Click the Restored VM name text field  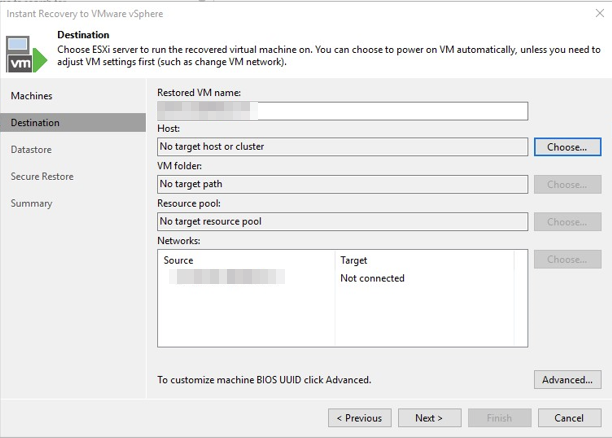click(x=342, y=111)
